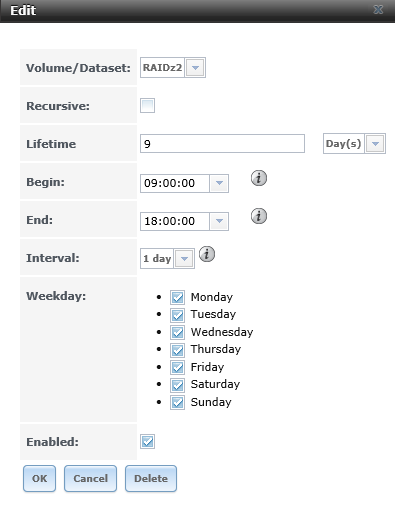This screenshot has height=507, width=395.
Task: Expand the End time 18:00:00 dropdown
Action: [219, 221]
